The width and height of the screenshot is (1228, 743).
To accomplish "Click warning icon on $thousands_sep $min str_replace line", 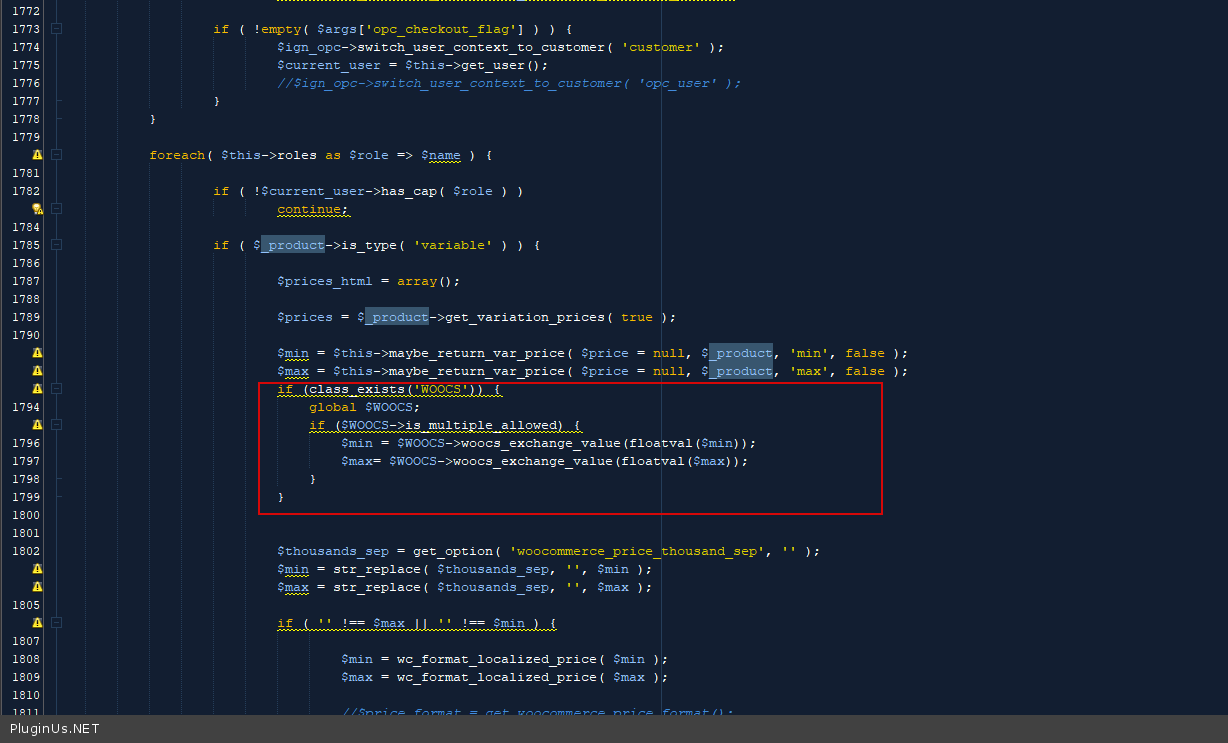I will [x=37, y=569].
